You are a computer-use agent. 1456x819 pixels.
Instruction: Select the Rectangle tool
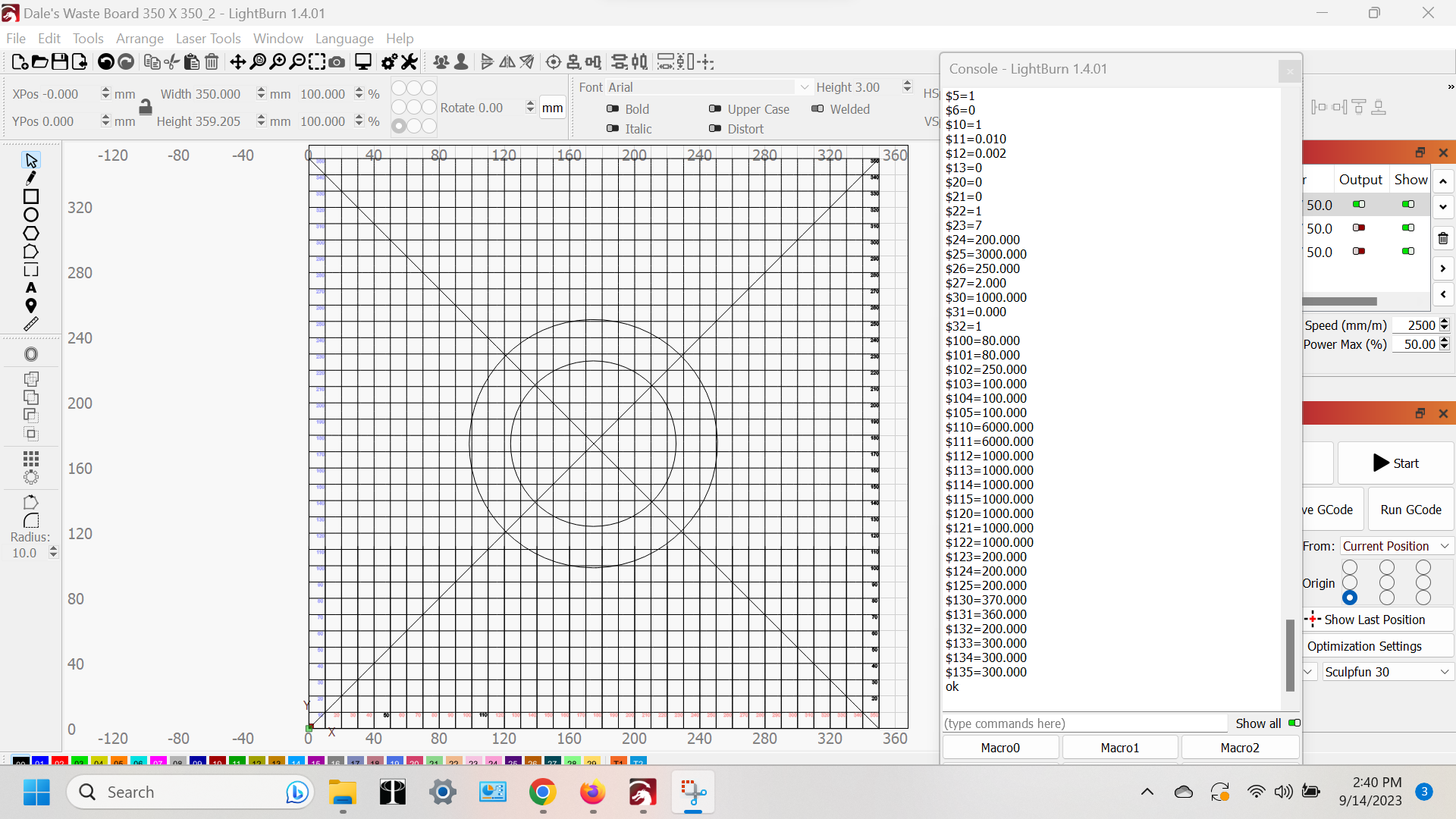pyautogui.click(x=31, y=196)
